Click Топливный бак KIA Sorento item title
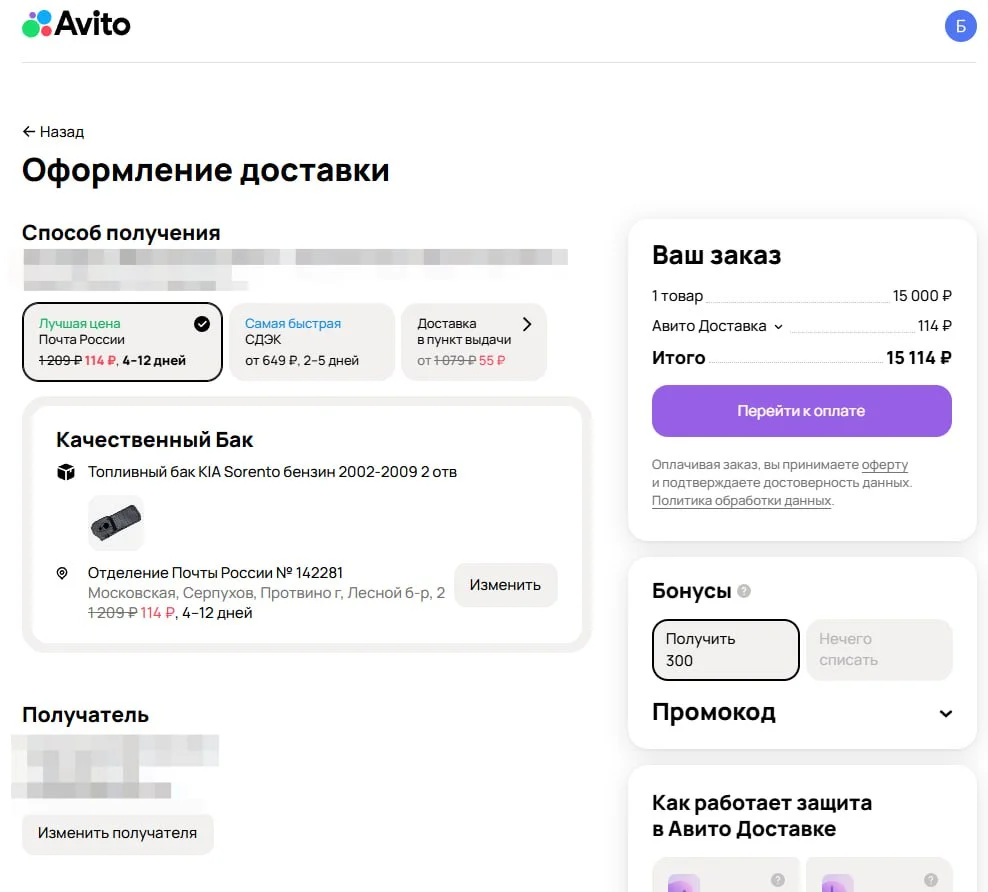The image size is (988, 892). click(272, 472)
